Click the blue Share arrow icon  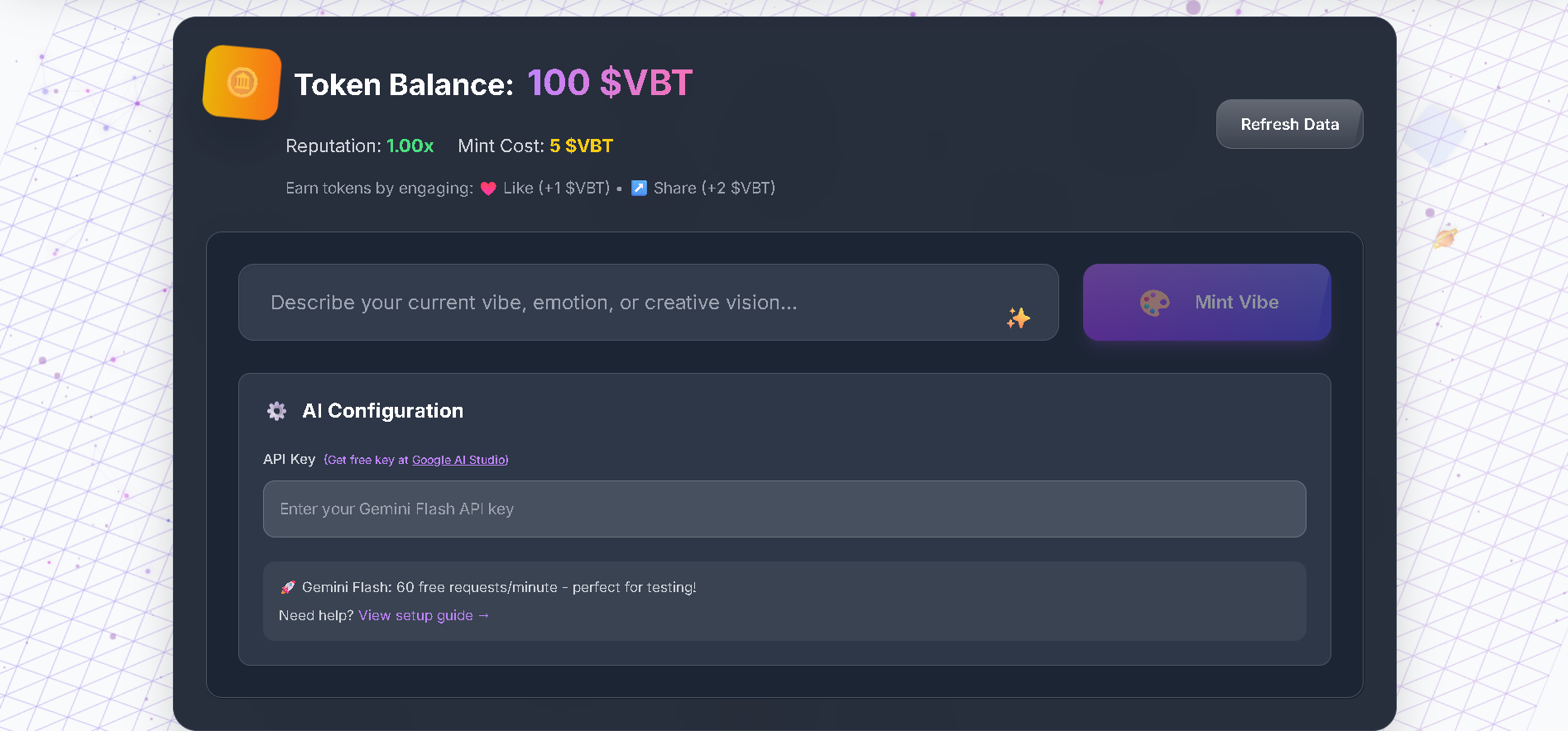tap(639, 189)
